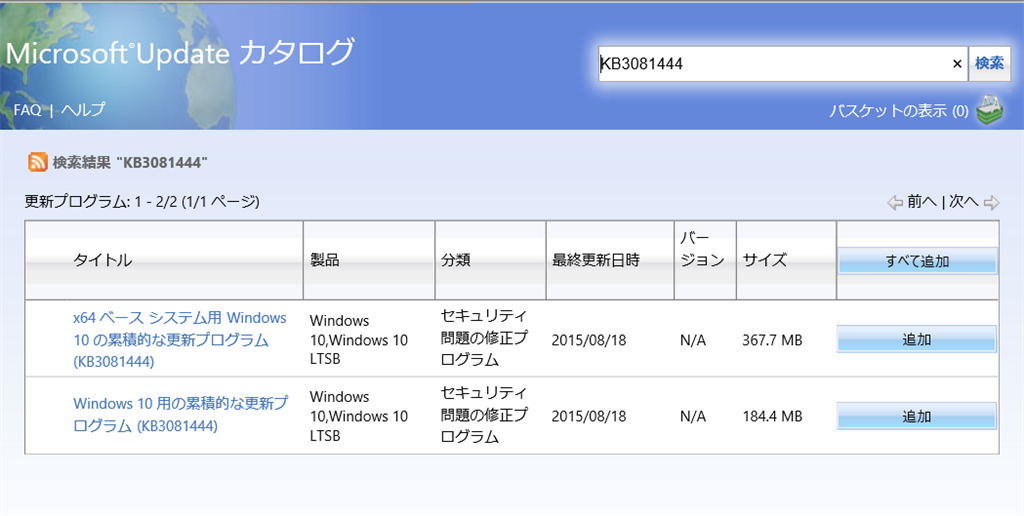This screenshot has width=1024, height=516.
Task: Click N/A in the x64 row
Action: click(693, 340)
